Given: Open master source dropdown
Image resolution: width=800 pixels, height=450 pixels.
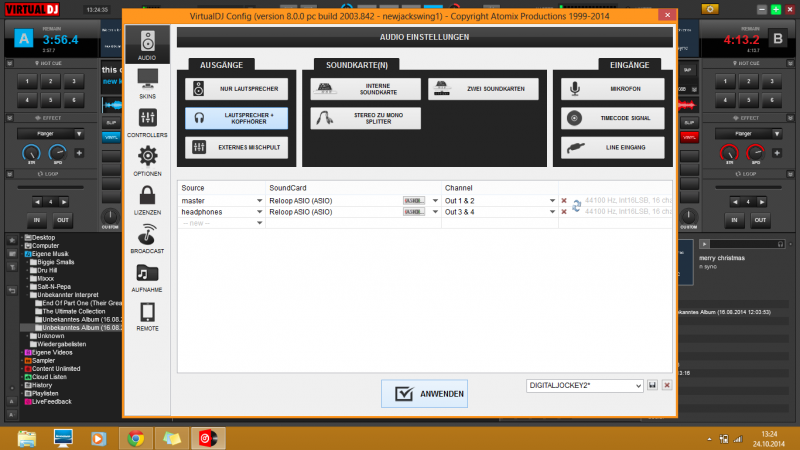Looking at the screenshot, I should pos(259,201).
